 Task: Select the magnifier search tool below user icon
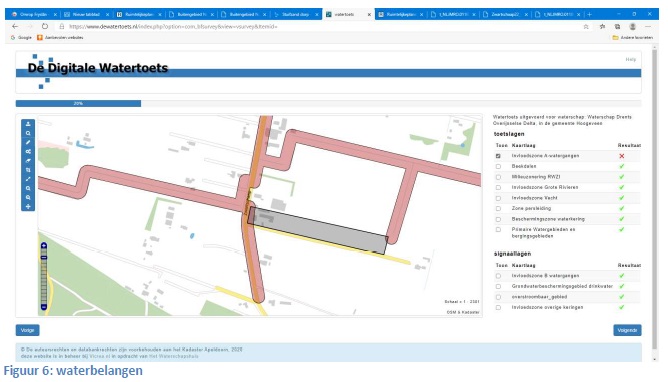click(x=28, y=133)
